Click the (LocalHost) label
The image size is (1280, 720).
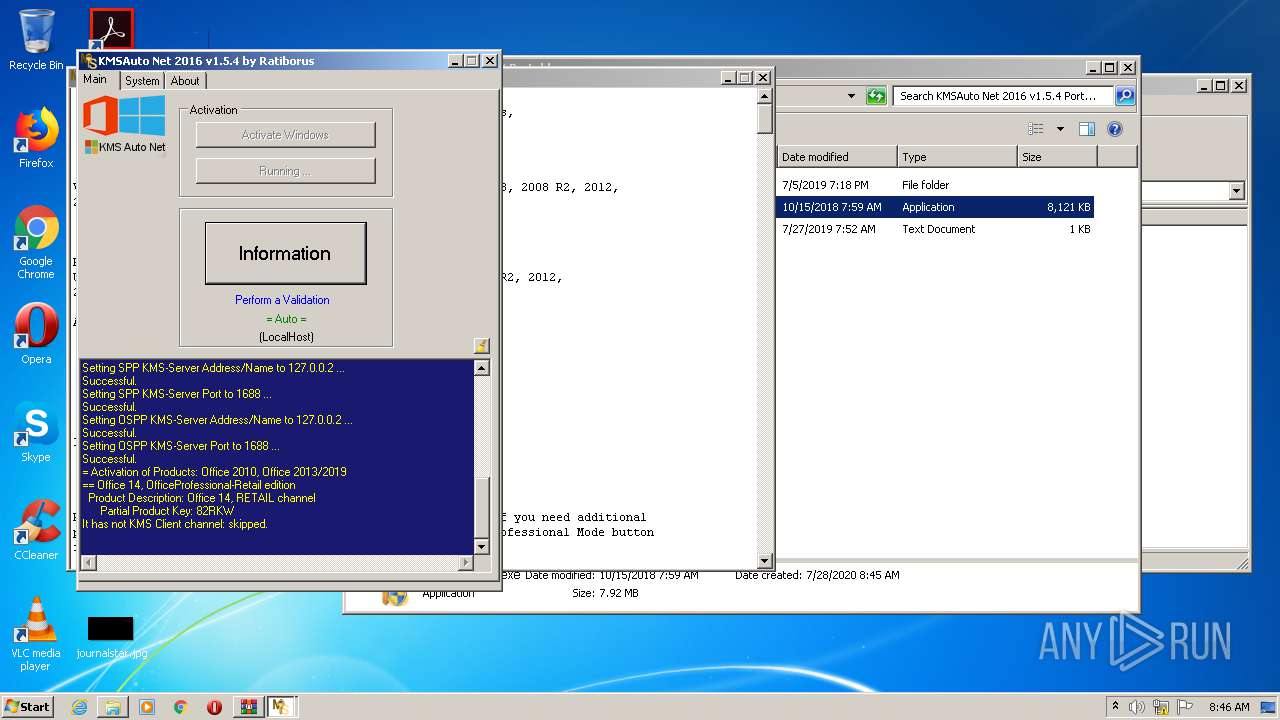(x=286, y=337)
